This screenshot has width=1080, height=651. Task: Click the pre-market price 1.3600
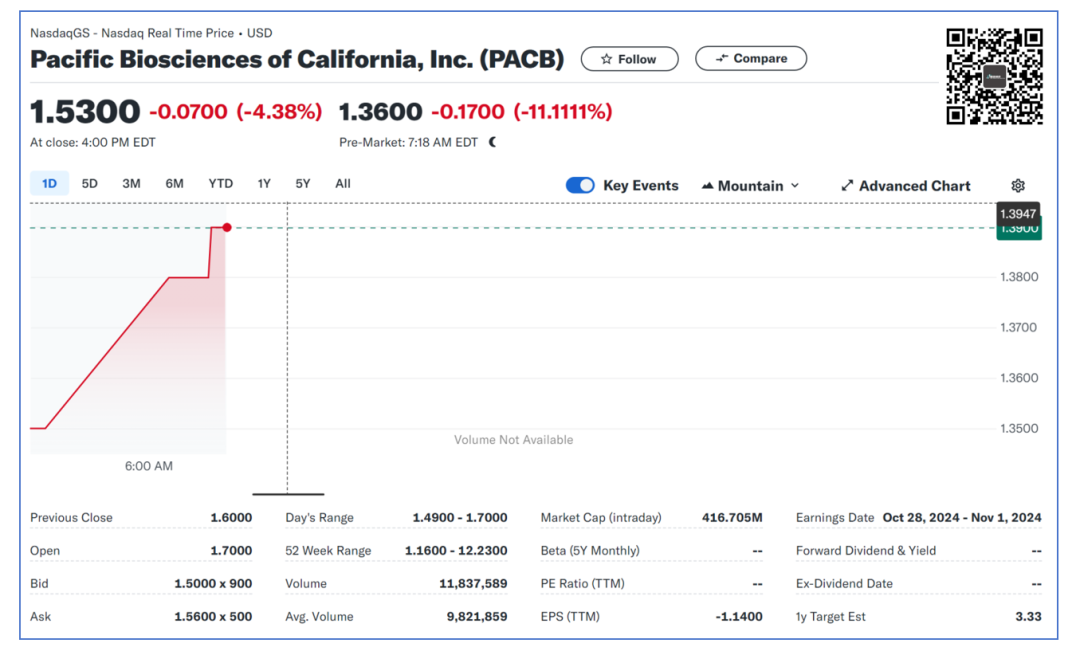[380, 112]
